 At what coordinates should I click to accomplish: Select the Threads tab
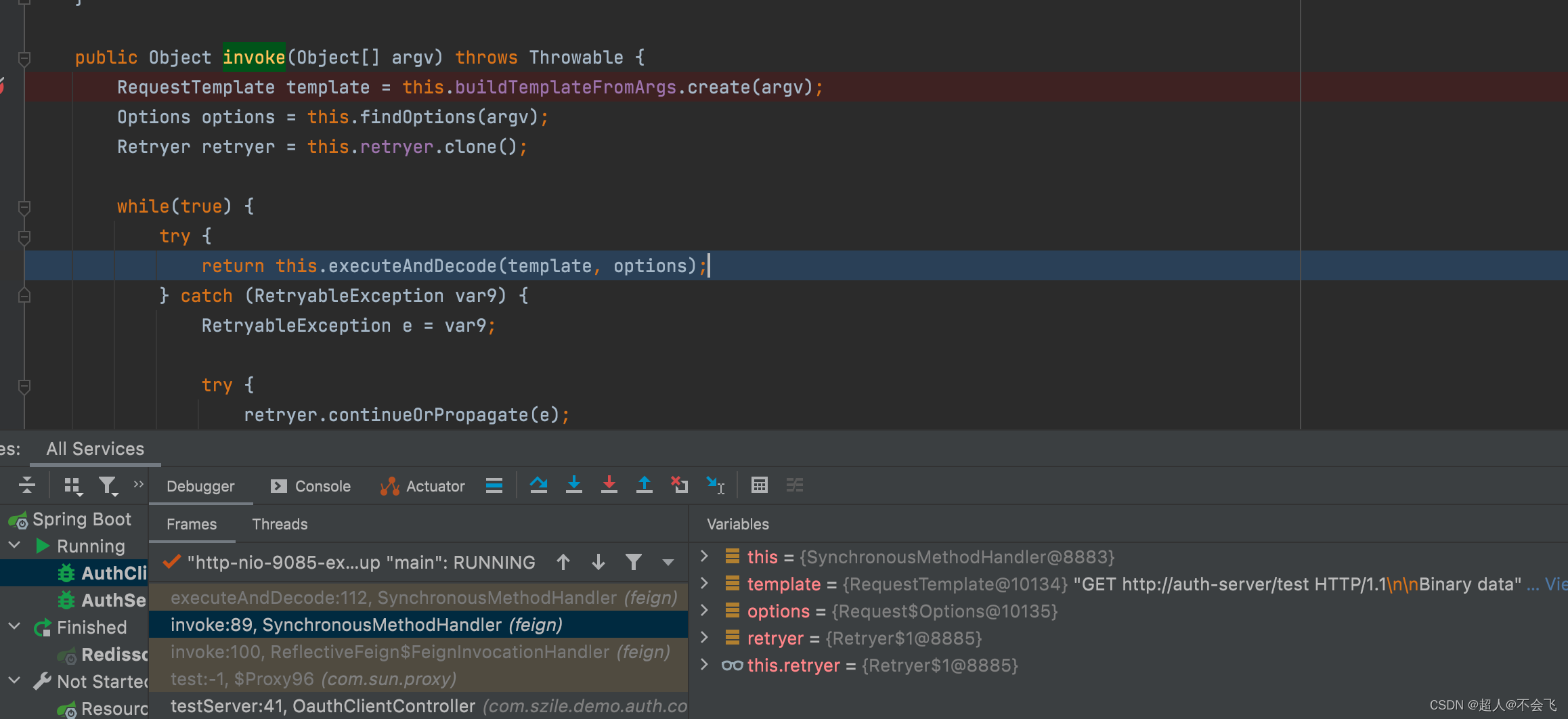tap(280, 524)
